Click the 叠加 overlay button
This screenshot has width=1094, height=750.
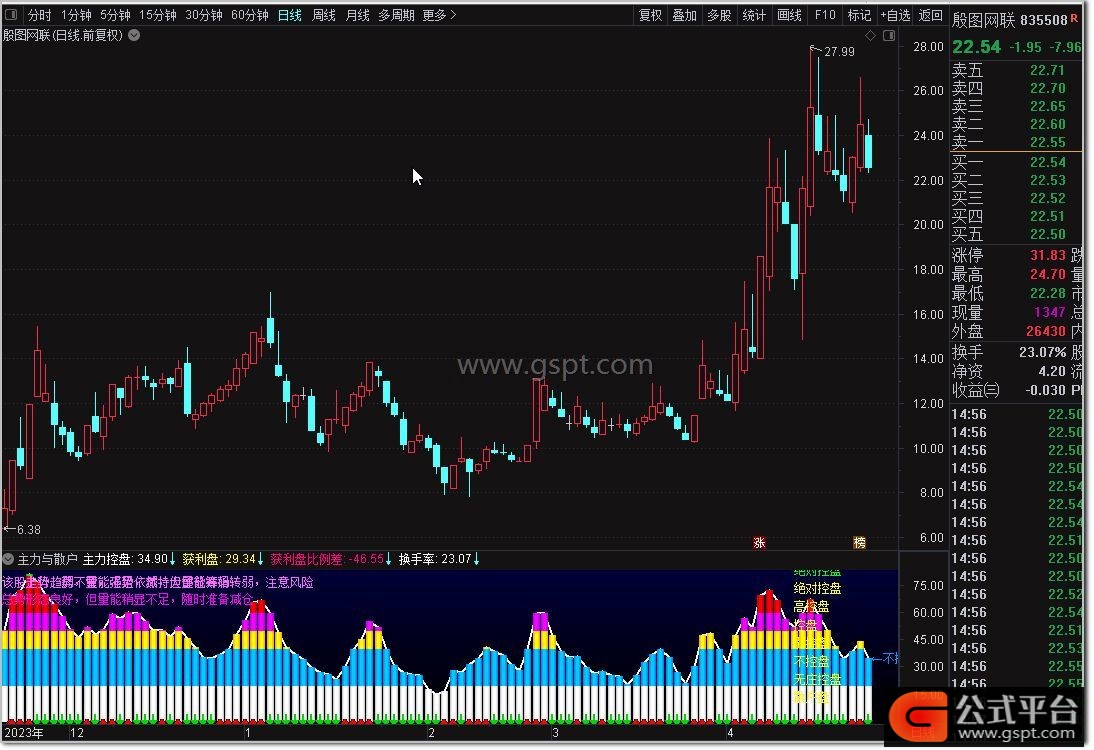684,15
